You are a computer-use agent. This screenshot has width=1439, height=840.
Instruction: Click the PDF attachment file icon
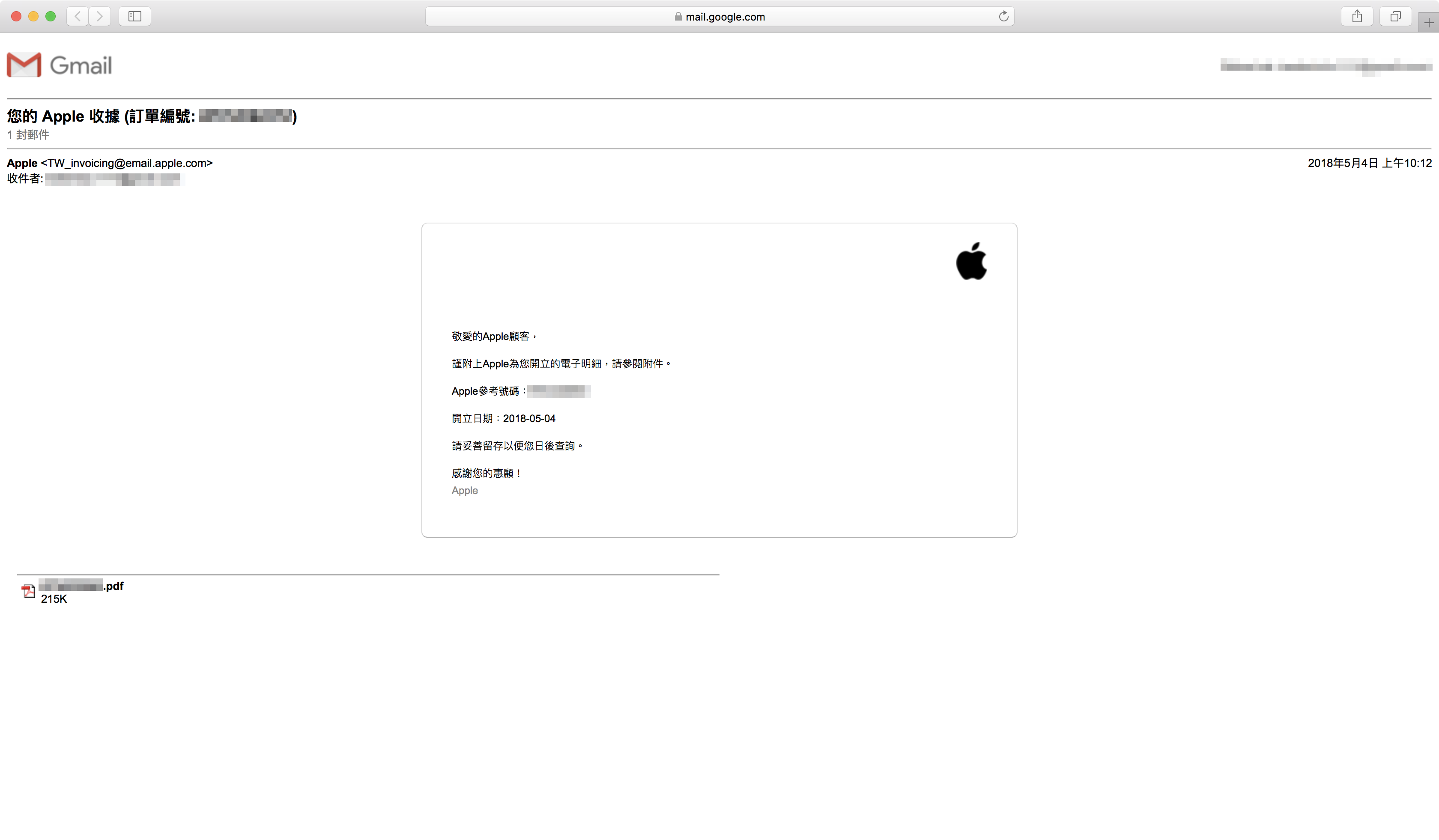[x=28, y=591]
